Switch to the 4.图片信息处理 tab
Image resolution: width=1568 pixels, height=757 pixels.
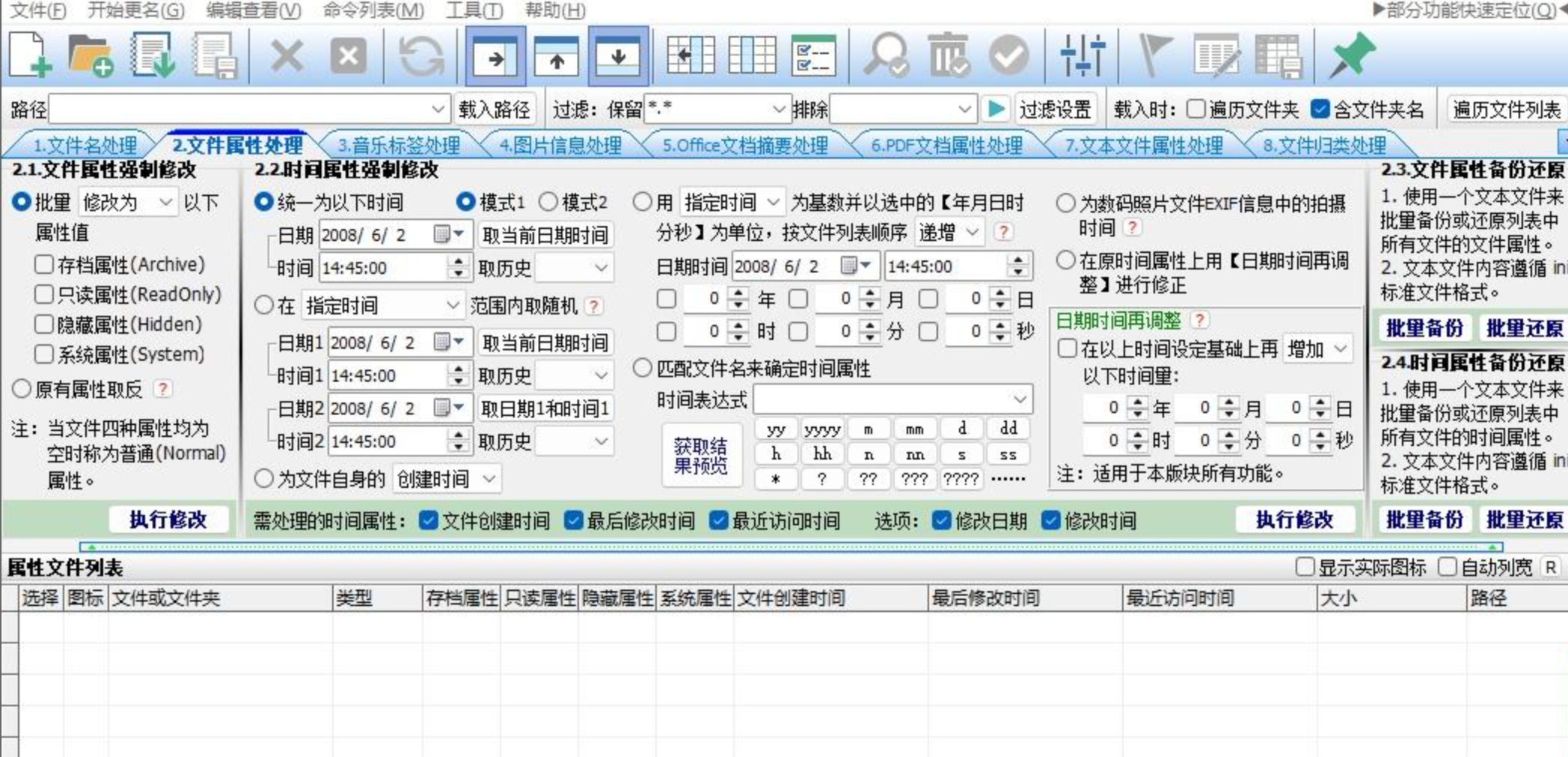(560, 145)
